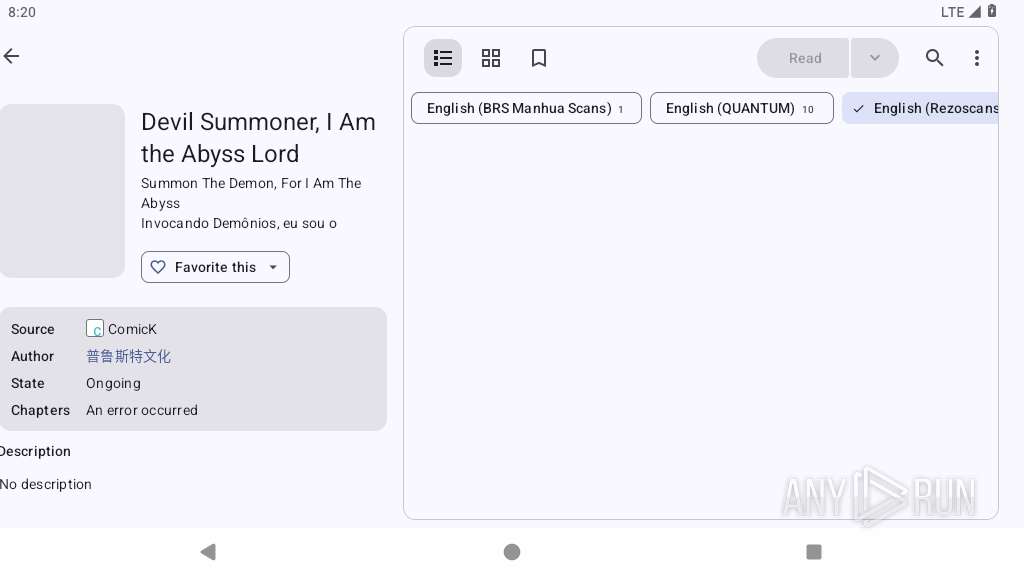Click the An error occurred text
1024x576 pixels.
142,410
